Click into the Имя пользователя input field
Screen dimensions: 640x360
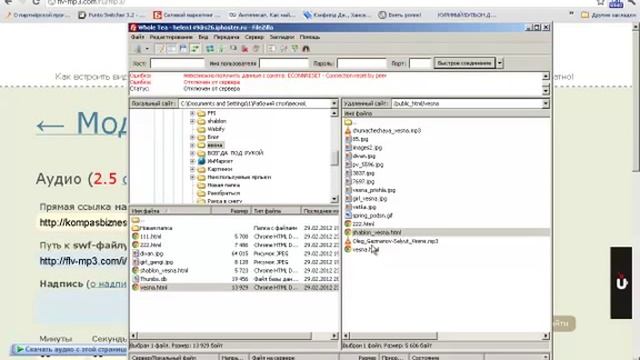(x=284, y=63)
